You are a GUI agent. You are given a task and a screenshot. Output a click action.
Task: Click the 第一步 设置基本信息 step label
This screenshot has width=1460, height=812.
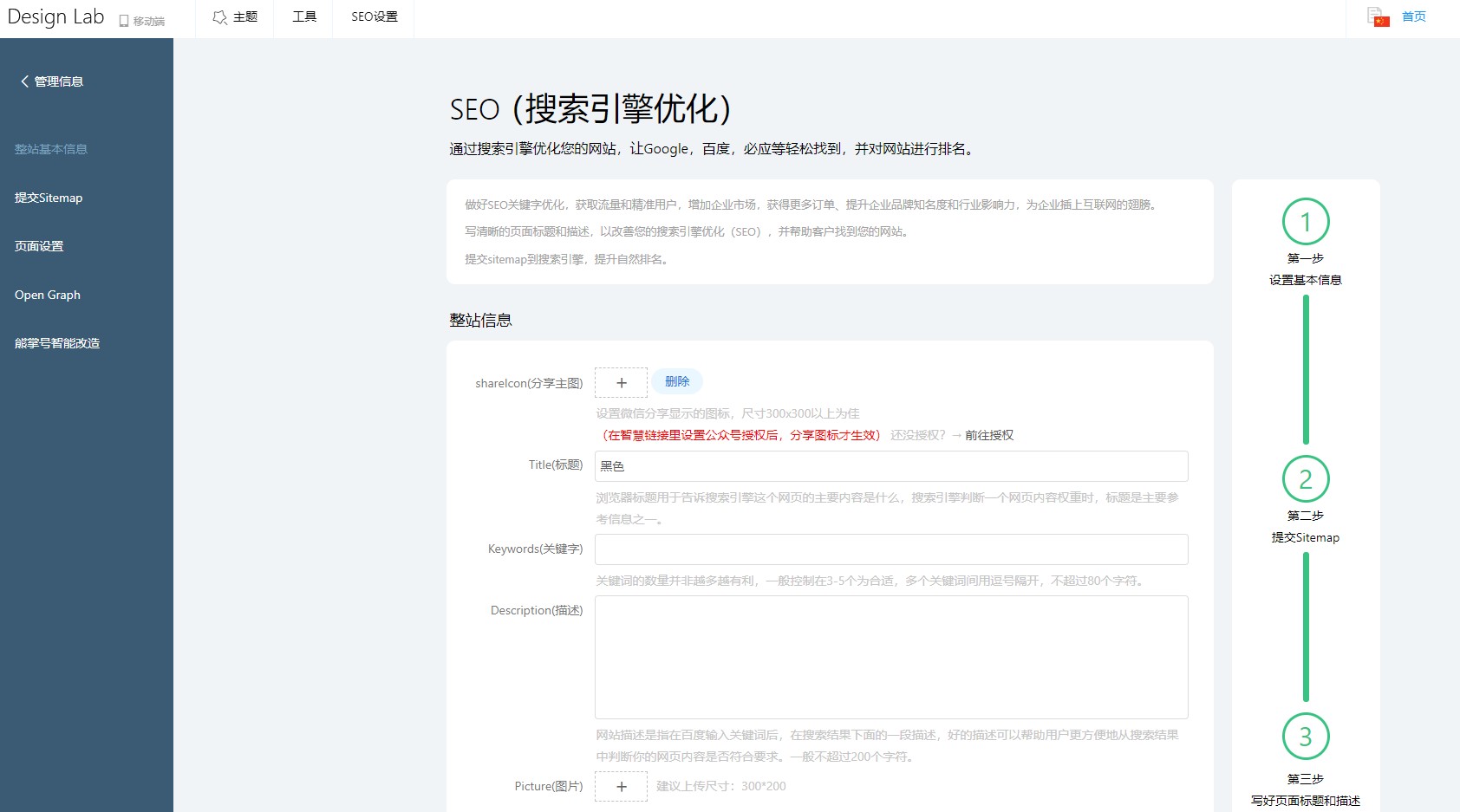[x=1306, y=270]
